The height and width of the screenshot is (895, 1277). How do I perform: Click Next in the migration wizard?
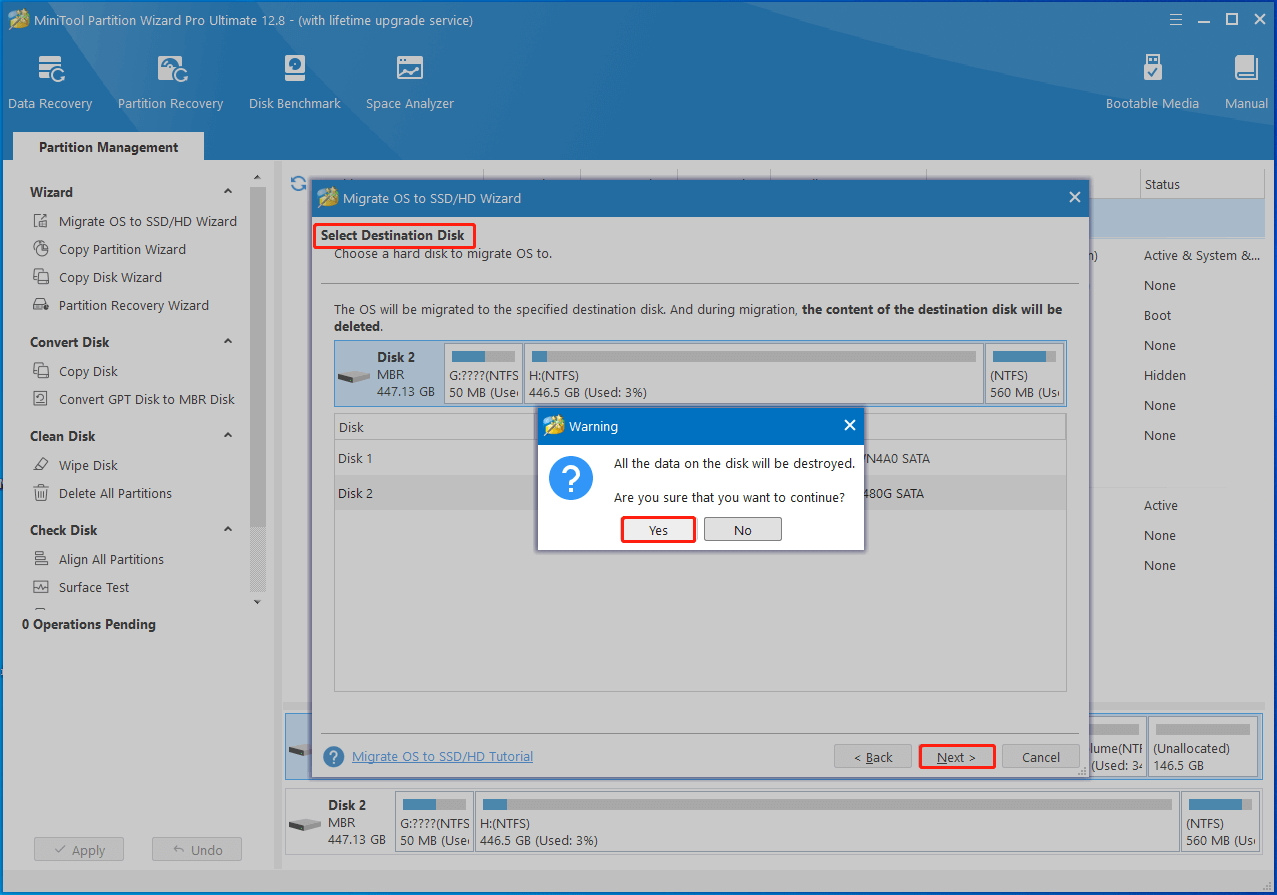pyautogui.click(x=955, y=756)
